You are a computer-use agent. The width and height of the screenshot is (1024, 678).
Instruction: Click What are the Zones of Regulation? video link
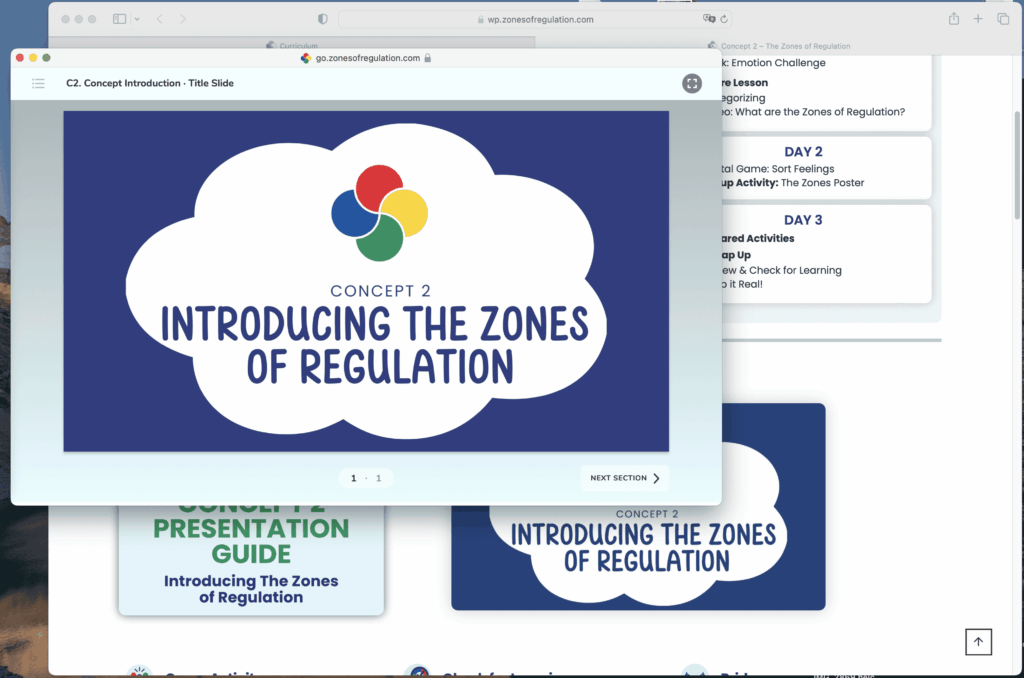tap(820, 112)
